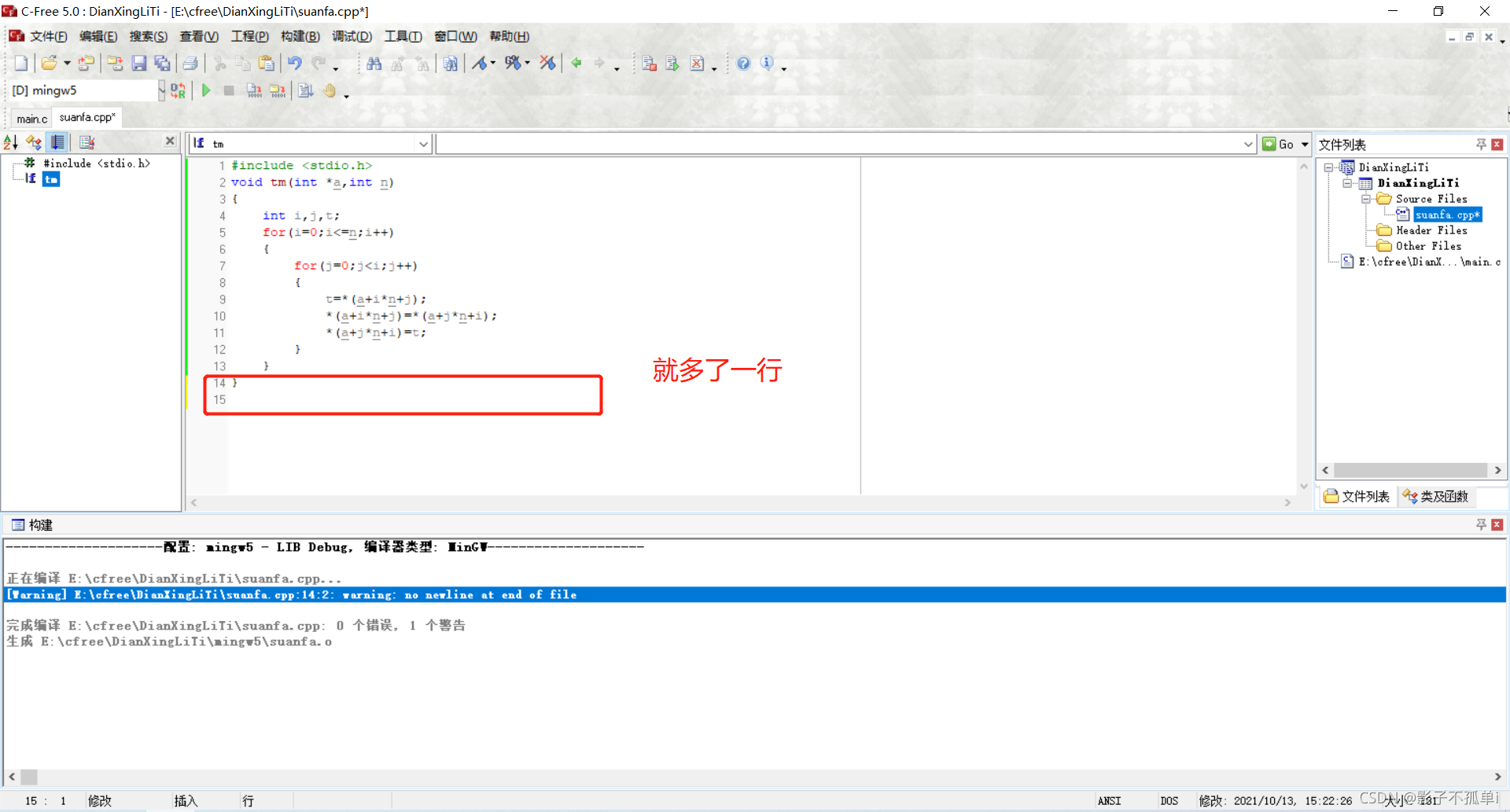1510x812 pixels.
Task: Toggle a bookmark with the flag icon
Action: (479, 64)
